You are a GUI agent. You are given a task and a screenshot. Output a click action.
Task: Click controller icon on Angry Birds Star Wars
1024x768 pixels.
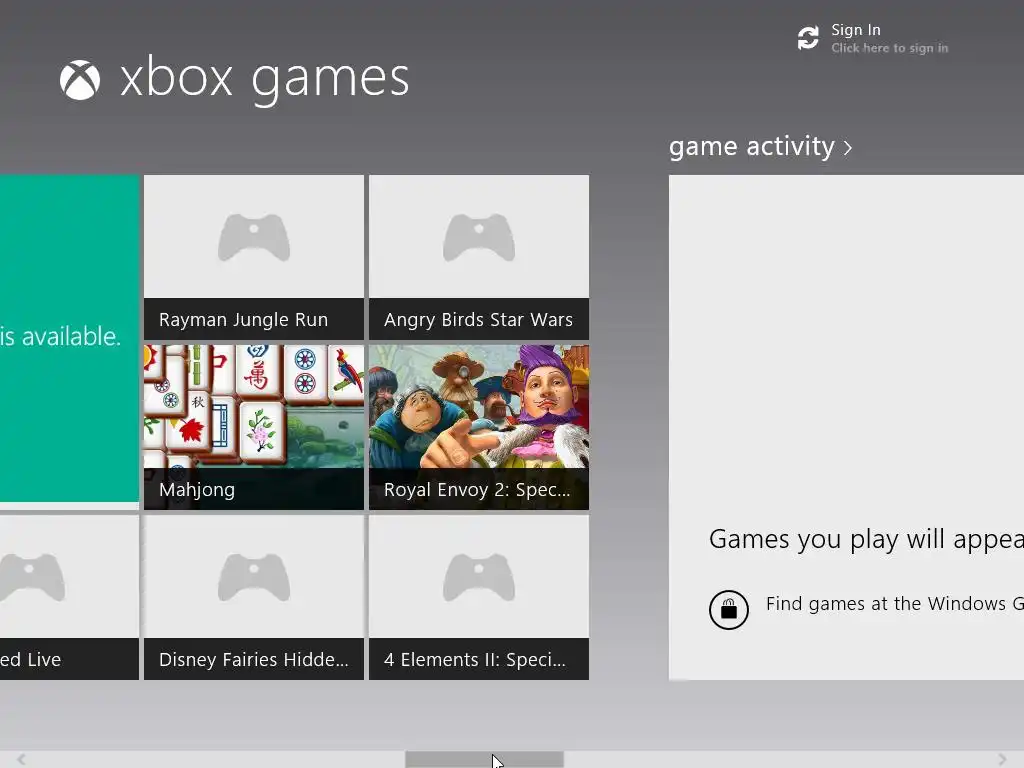click(479, 237)
